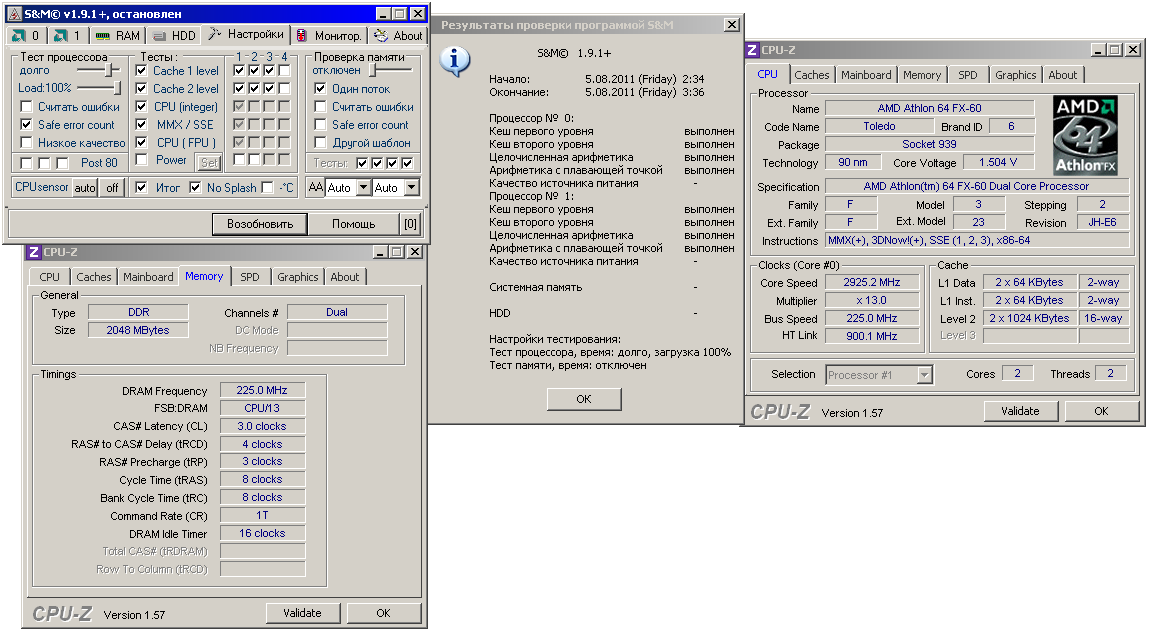Click the Возобновить button
The image size is (1150, 632).
pos(260,224)
